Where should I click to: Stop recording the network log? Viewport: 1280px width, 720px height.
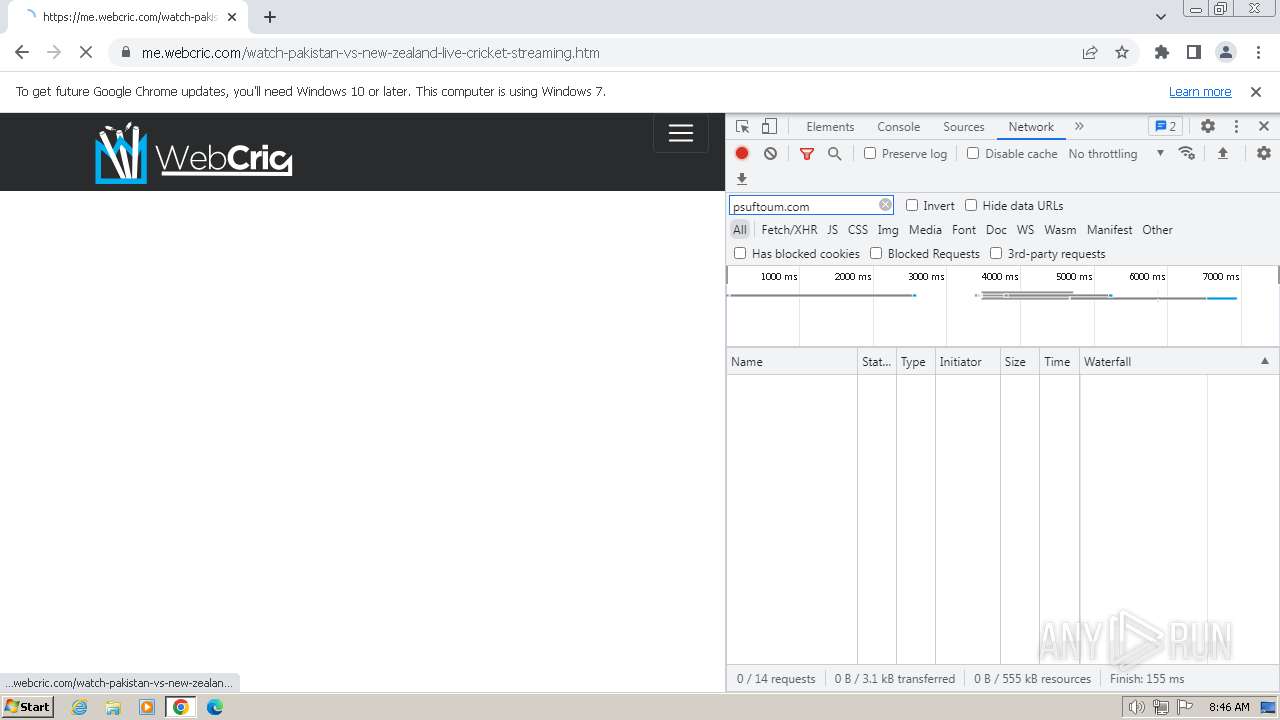pyautogui.click(x=742, y=153)
